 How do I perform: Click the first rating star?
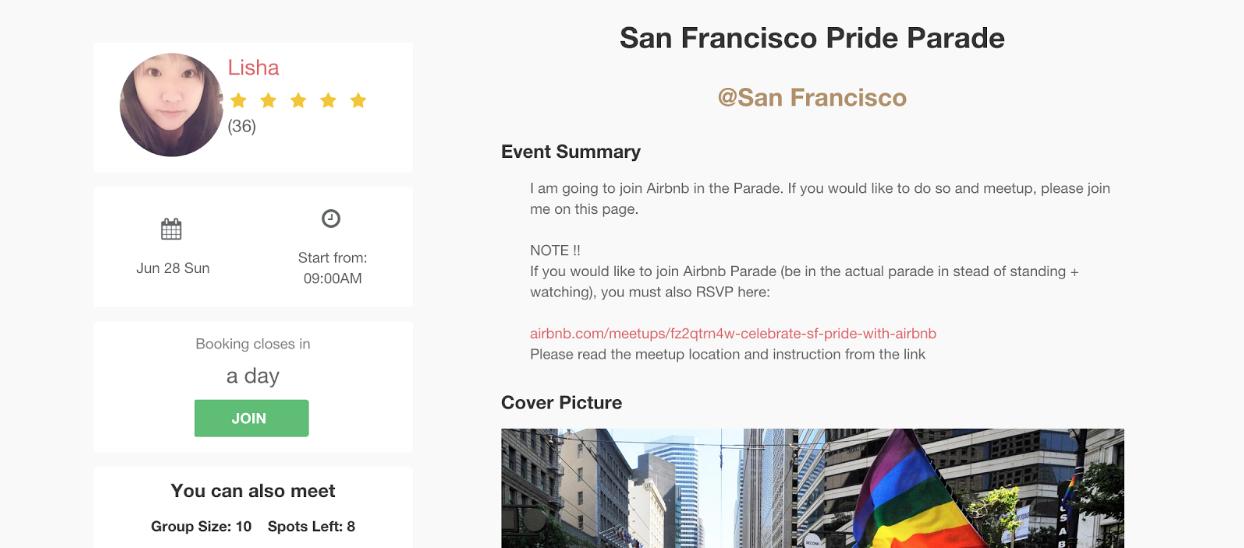coord(238,100)
